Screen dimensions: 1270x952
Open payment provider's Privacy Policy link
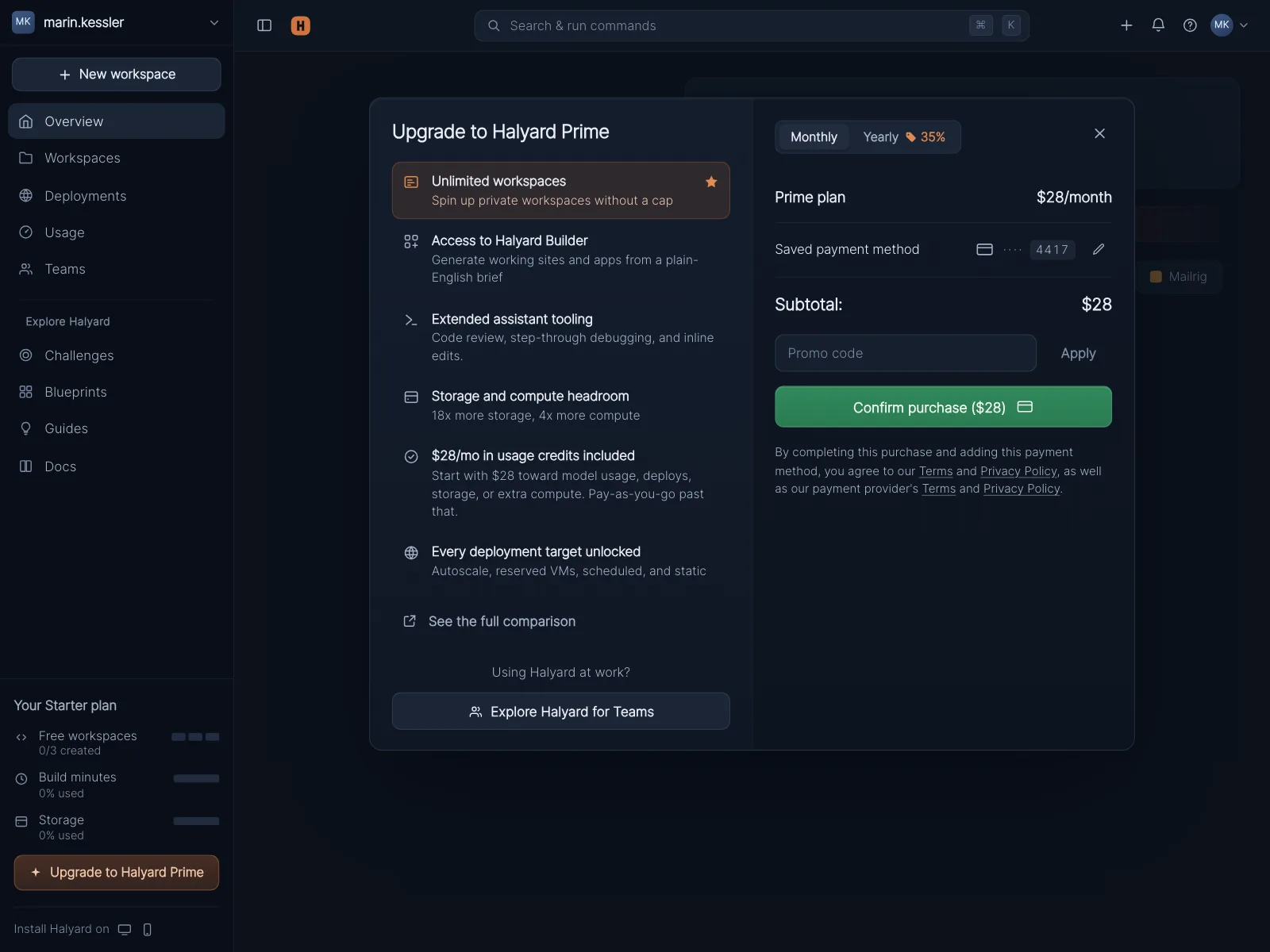(x=1022, y=489)
